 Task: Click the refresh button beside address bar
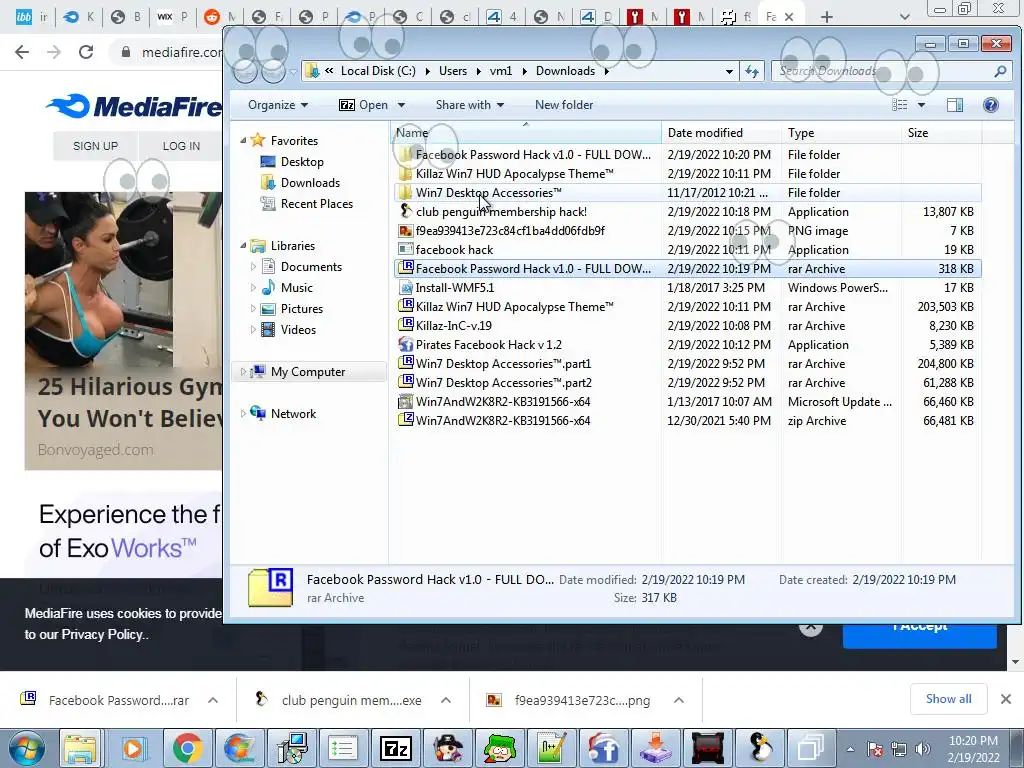pyautogui.click(x=752, y=71)
